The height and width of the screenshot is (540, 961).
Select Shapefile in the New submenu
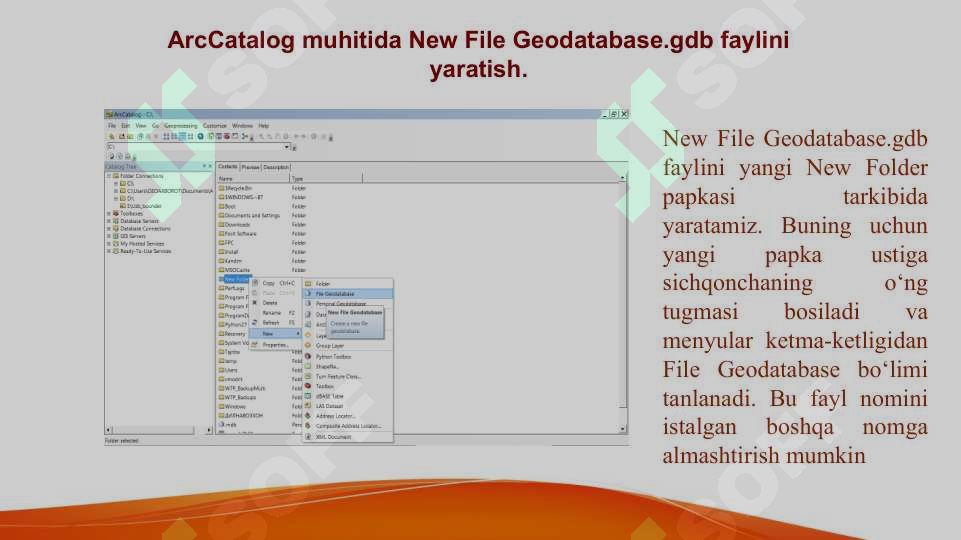(348, 367)
